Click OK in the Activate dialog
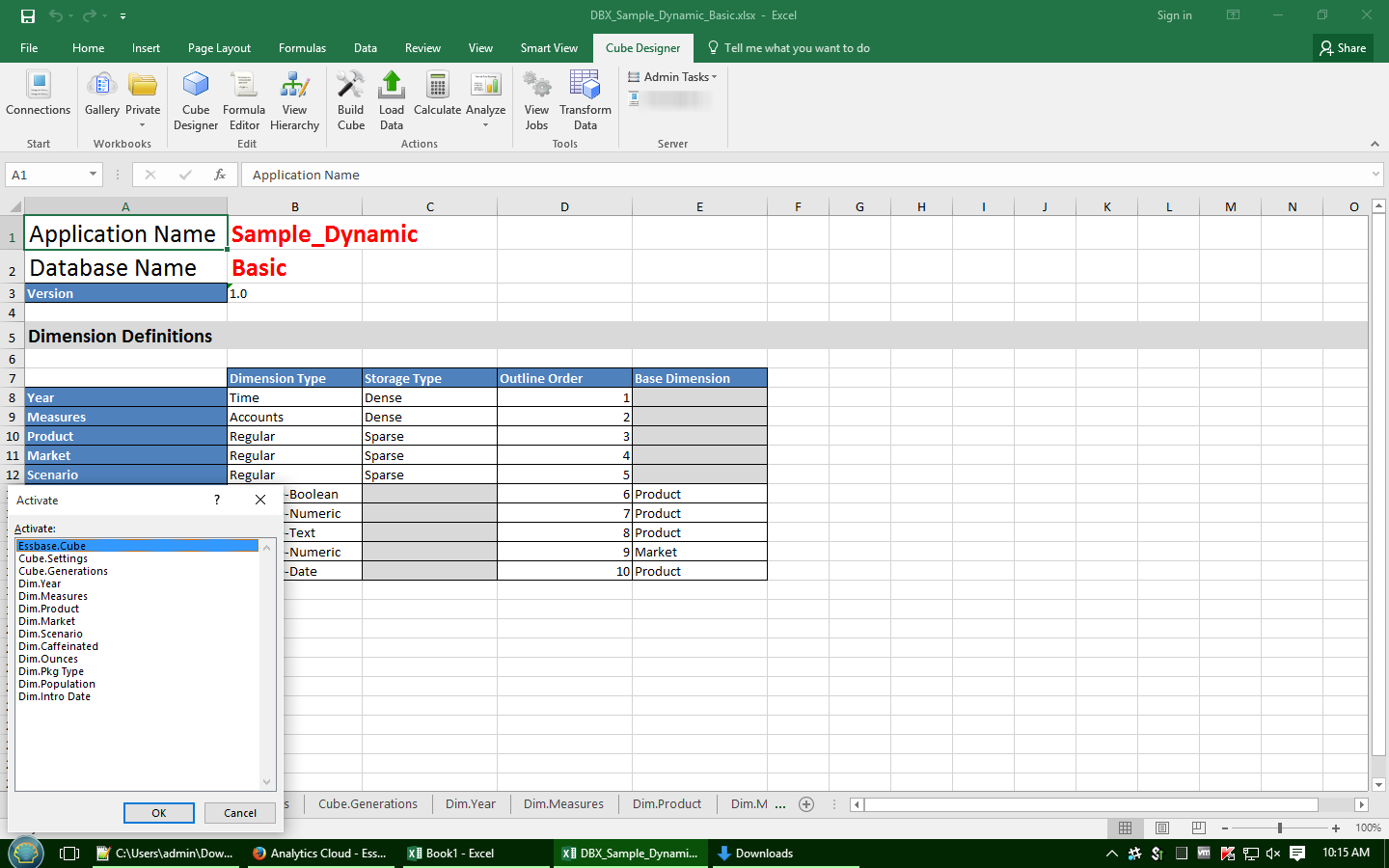 (x=159, y=813)
